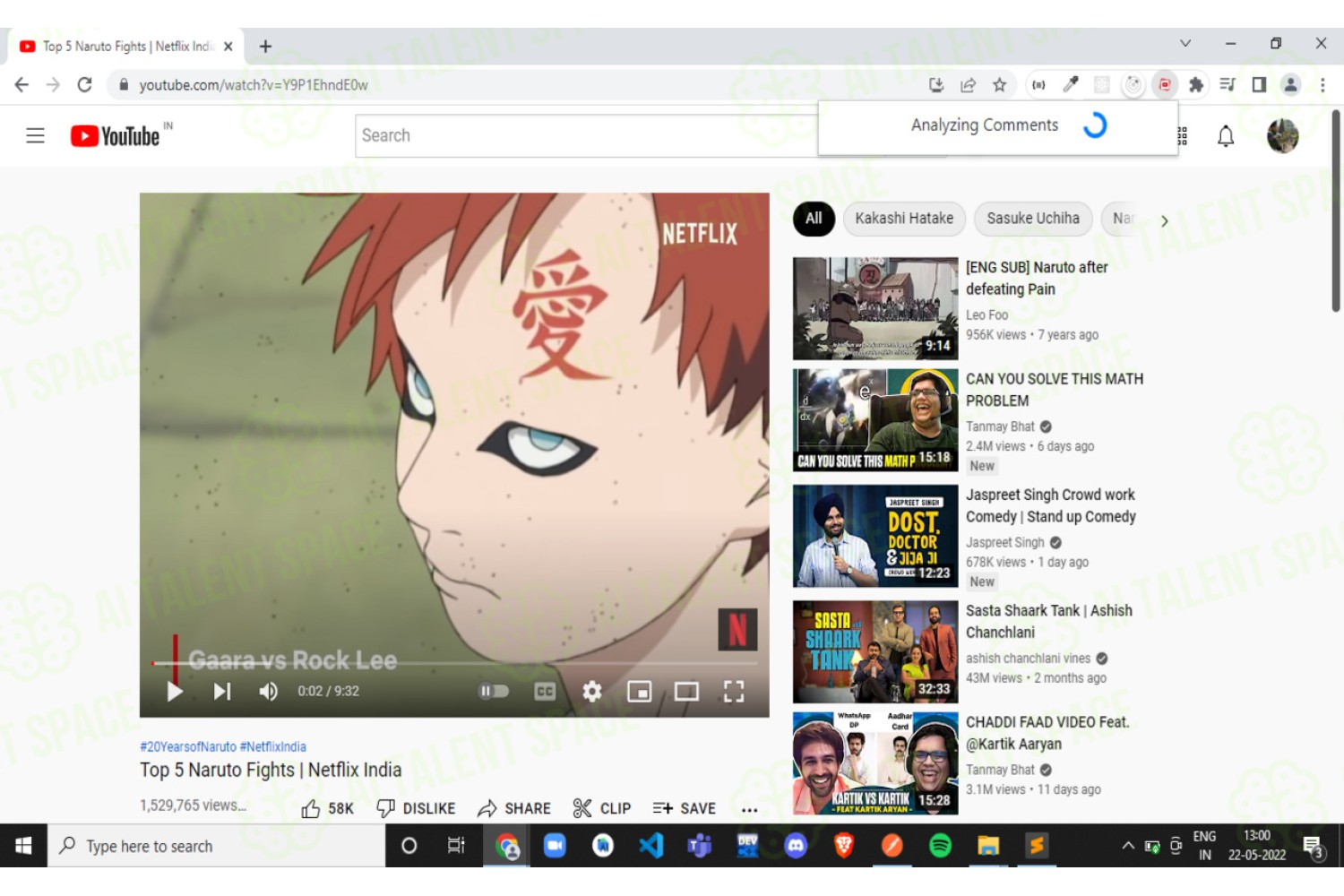Reload the page with refresh icon

pyautogui.click(x=84, y=85)
